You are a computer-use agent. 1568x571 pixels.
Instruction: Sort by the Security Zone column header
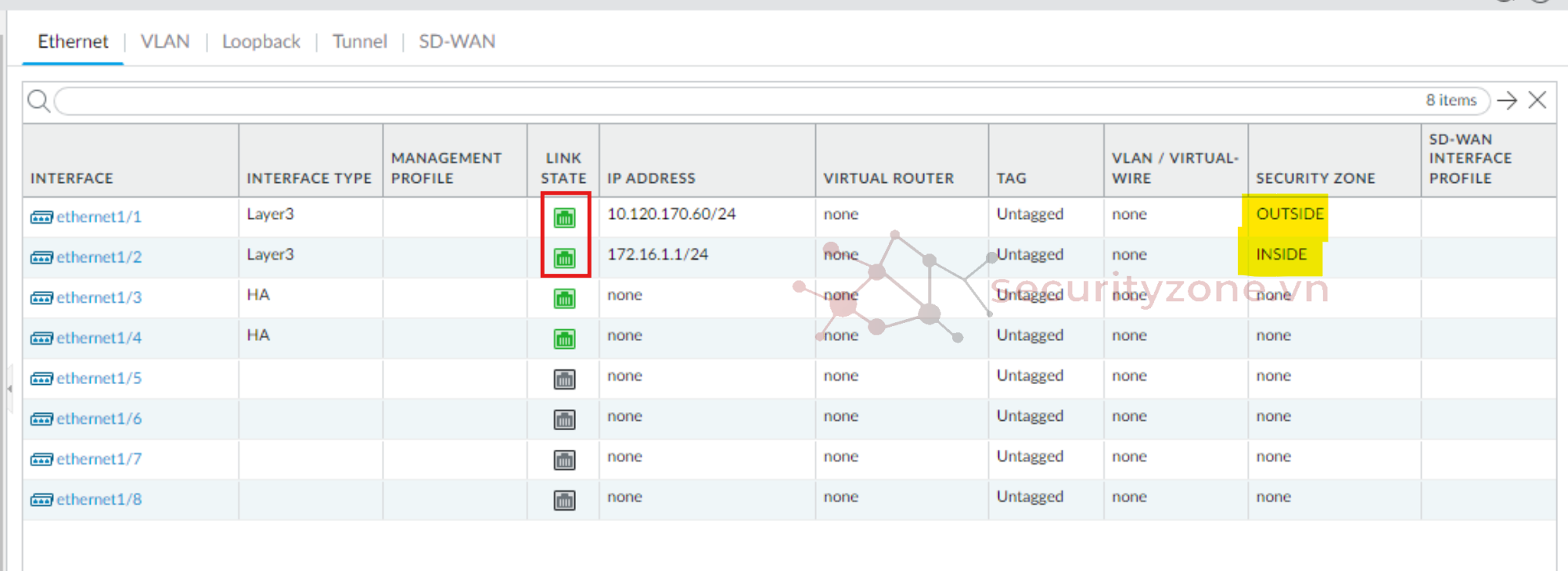pos(1315,178)
